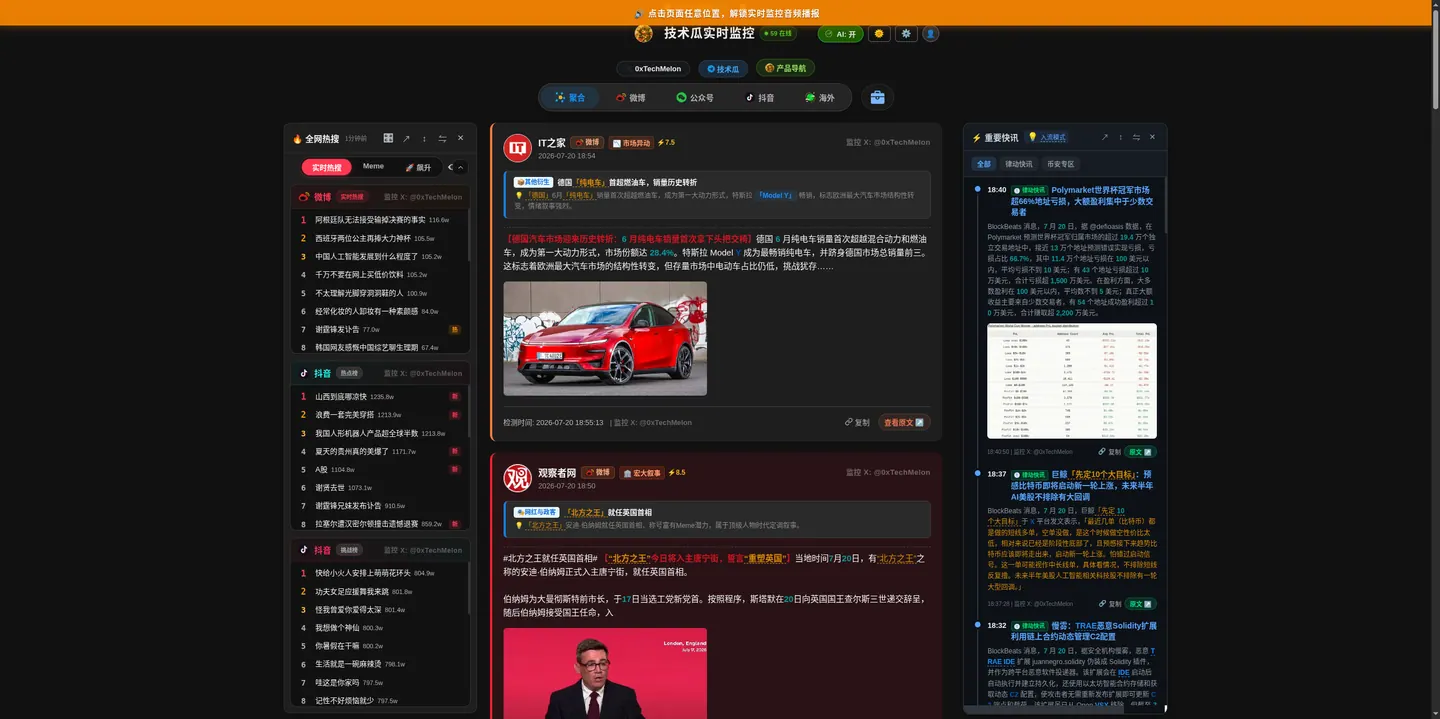Open 产品导航 product navigation
The height and width of the screenshot is (719, 1440).
tap(785, 69)
